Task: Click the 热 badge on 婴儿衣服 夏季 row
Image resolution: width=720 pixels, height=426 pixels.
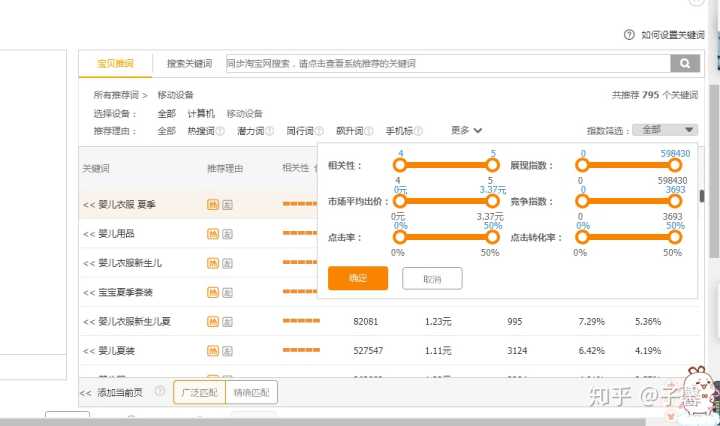Action: (x=213, y=204)
